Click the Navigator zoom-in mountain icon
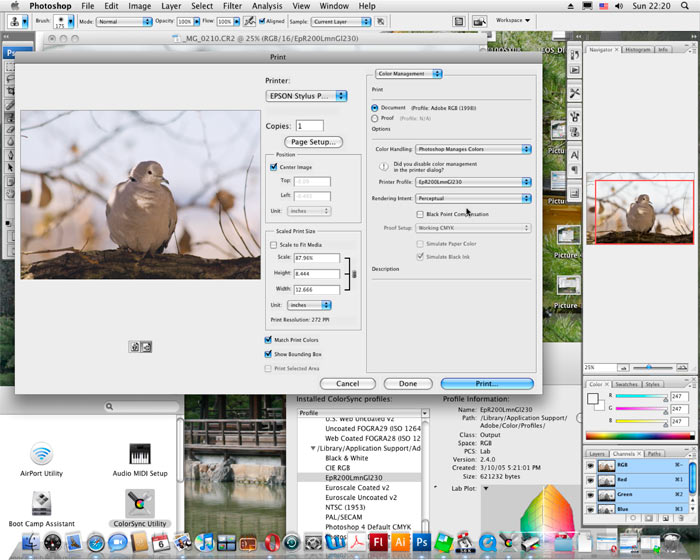The image size is (700, 560). [x=682, y=368]
